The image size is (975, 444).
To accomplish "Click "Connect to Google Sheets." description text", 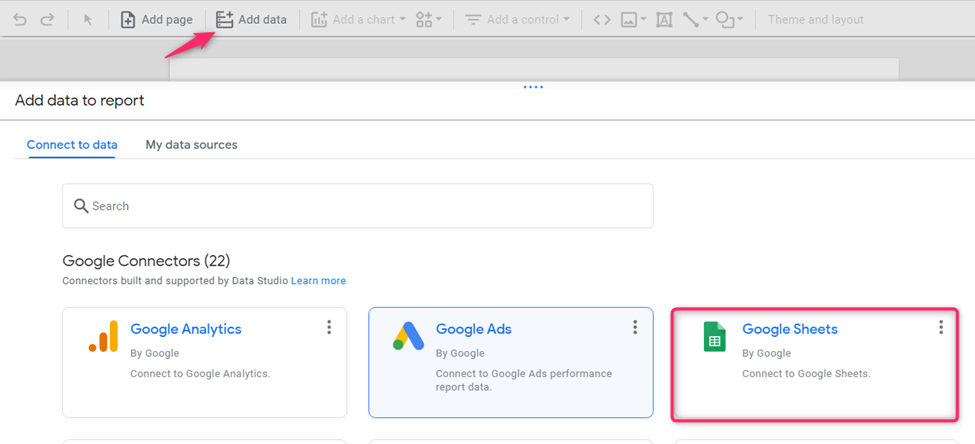I will click(806, 374).
